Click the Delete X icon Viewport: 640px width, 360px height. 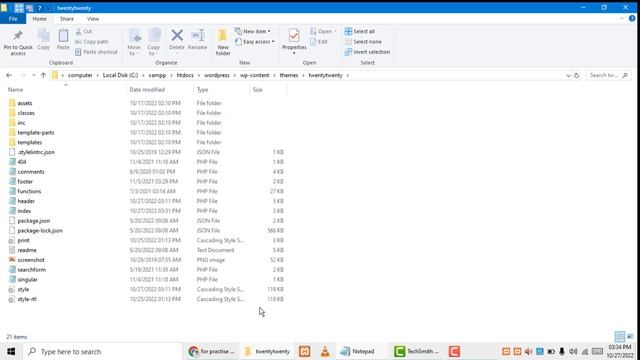[x=177, y=36]
